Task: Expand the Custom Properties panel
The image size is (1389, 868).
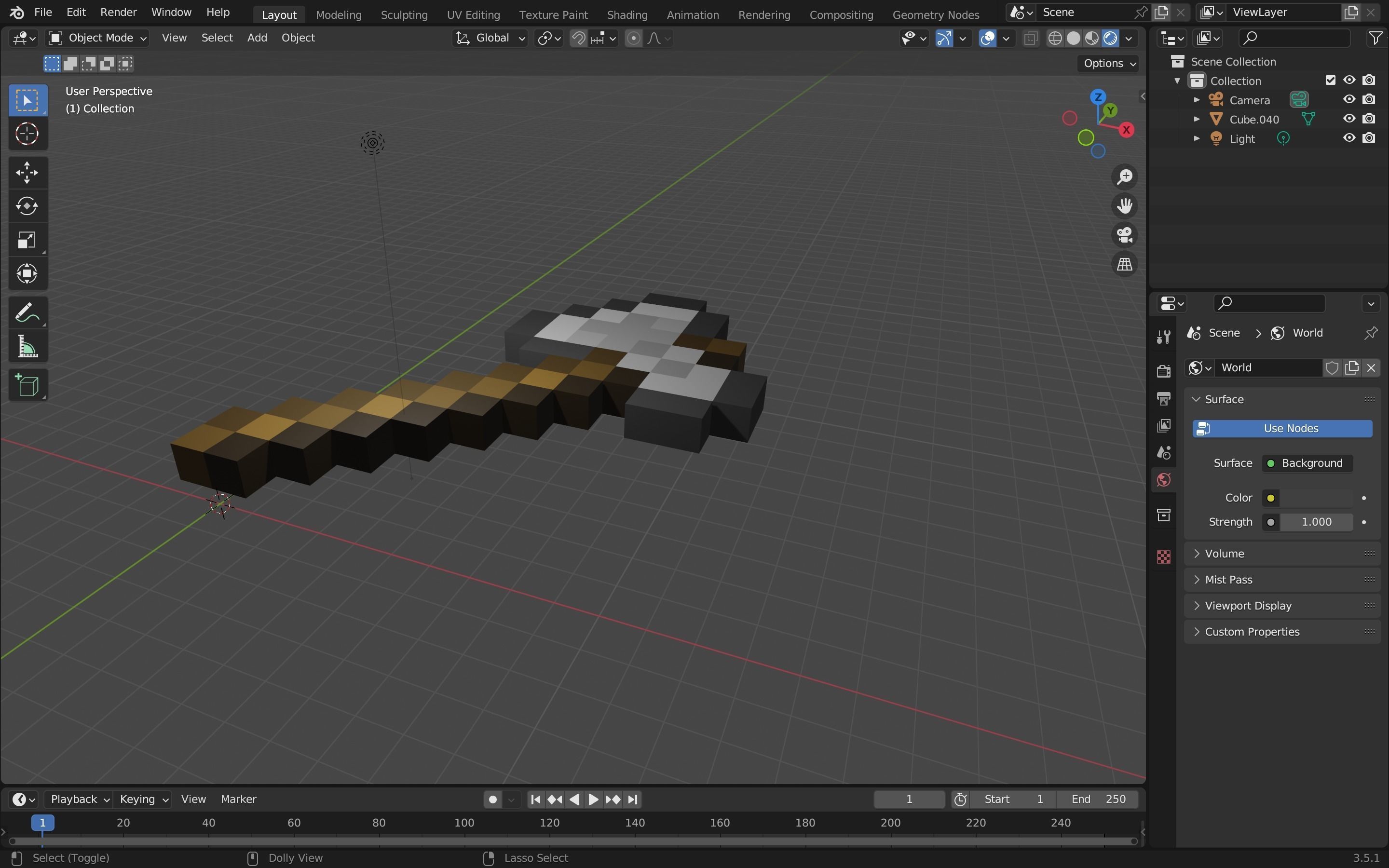Action: tap(1282, 632)
